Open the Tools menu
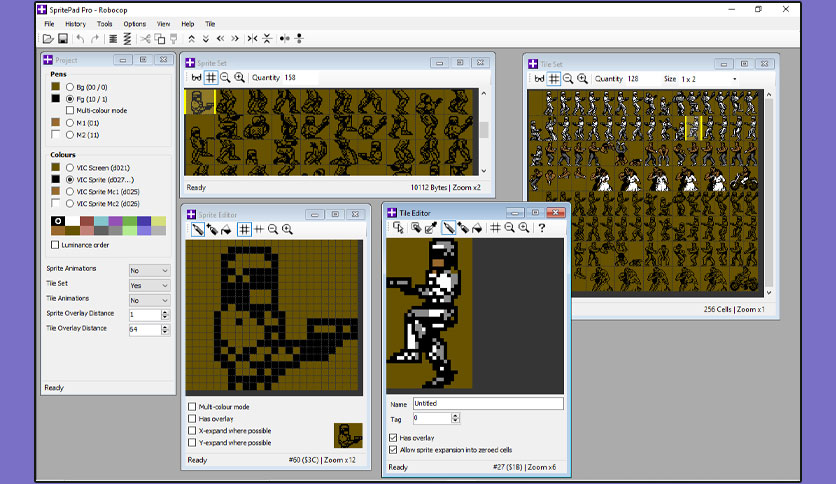The image size is (836, 484). point(104,24)
